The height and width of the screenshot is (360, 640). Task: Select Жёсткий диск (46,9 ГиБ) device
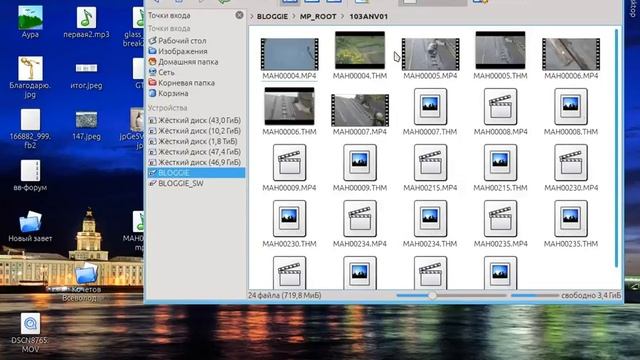point(196,162)
